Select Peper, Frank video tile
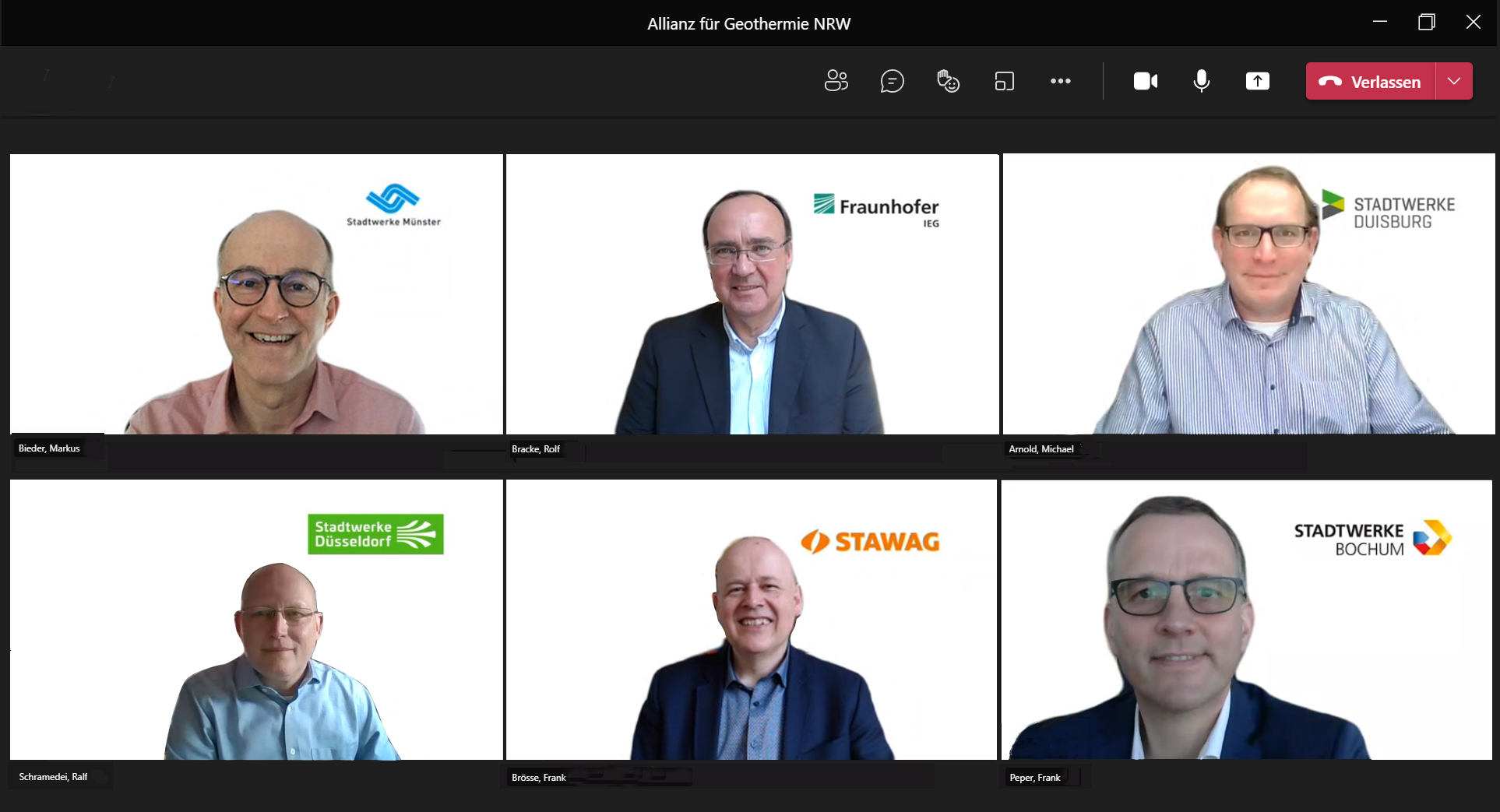Viewport: 1500px width, 812px height. [x=1247, y=620]
